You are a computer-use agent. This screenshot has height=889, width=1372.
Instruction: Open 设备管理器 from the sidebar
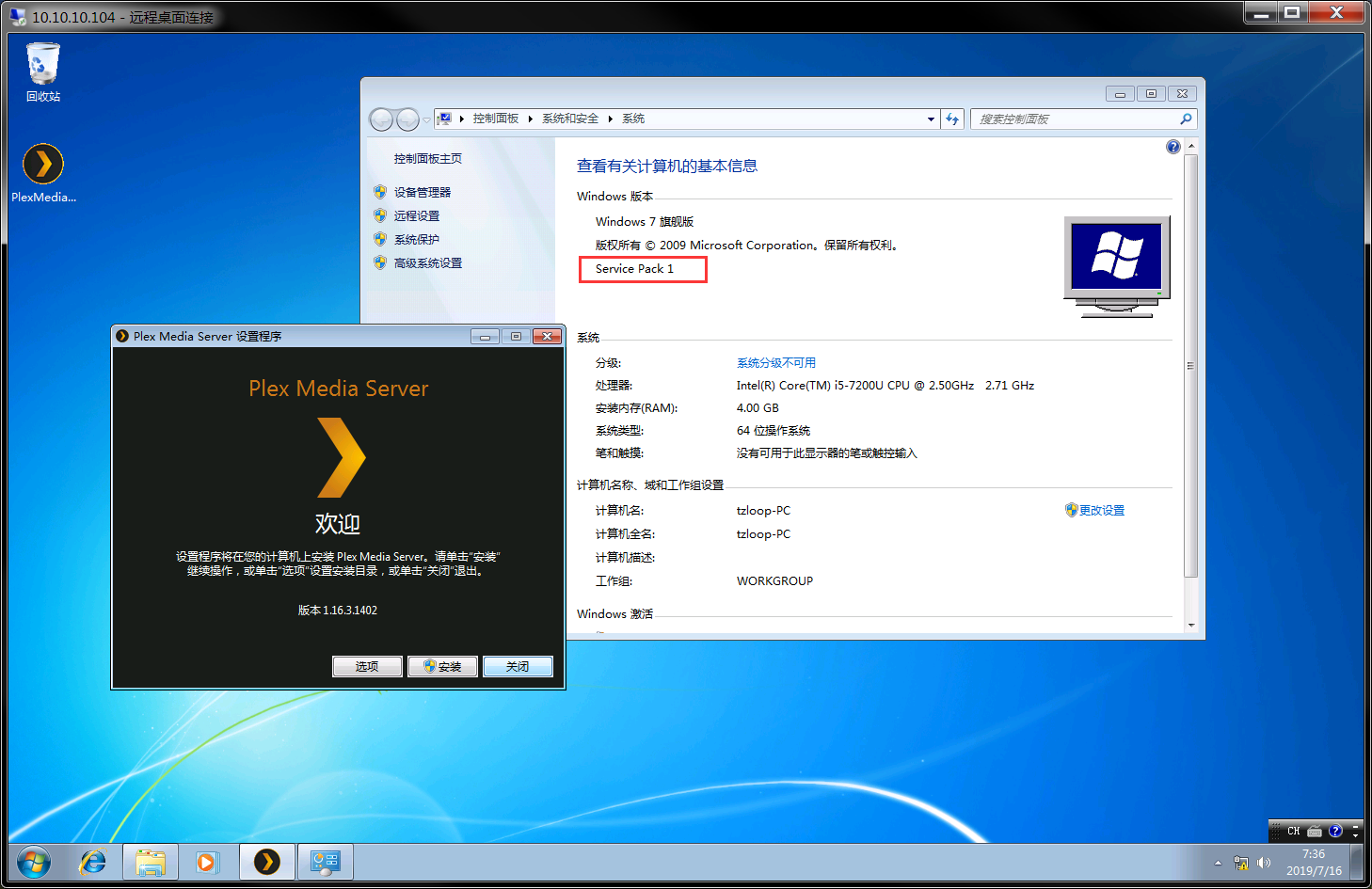pyautogui.click(x=423, y=192)
